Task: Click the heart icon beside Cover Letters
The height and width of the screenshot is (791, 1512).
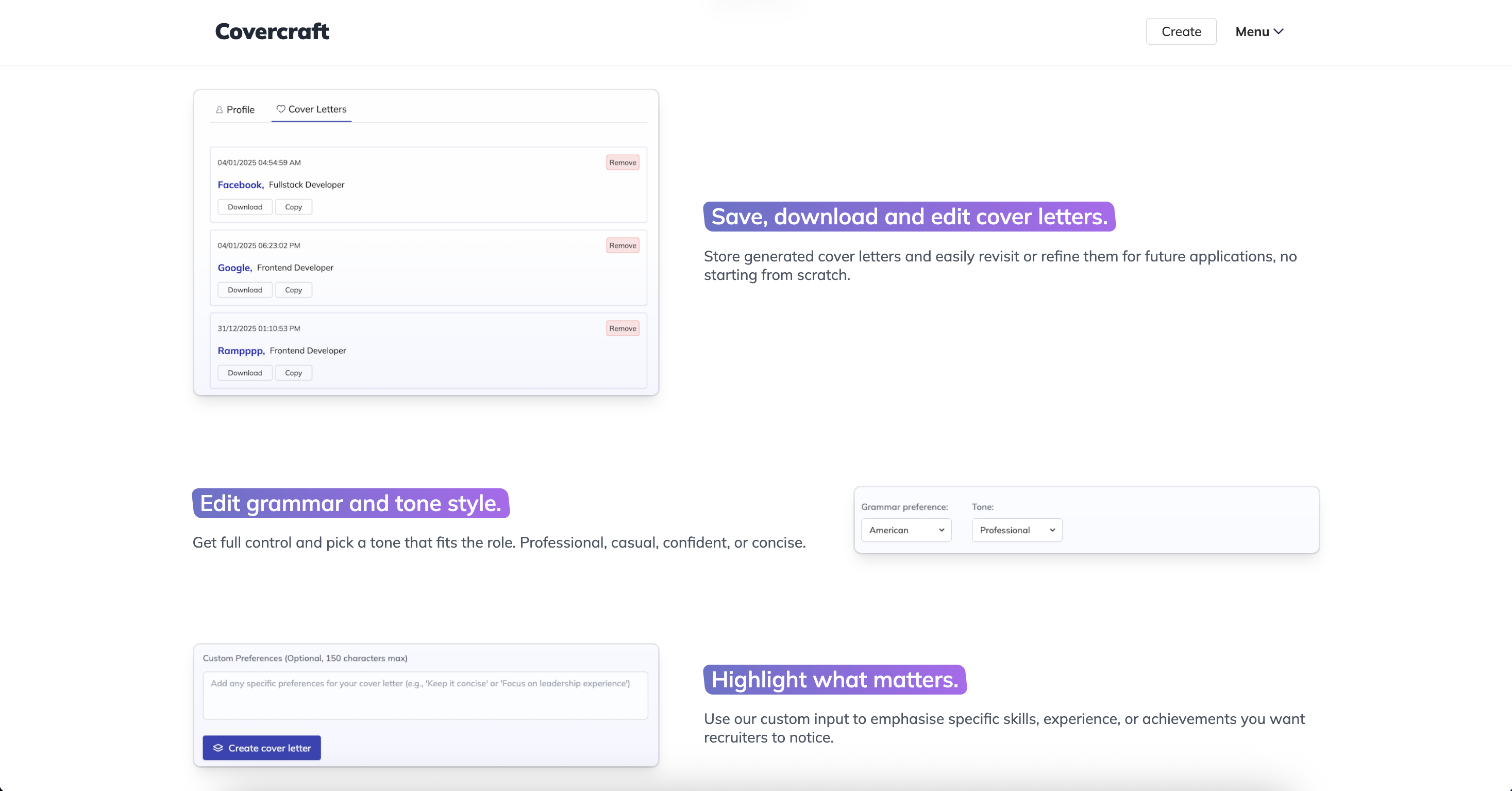Action: (280, 109)
